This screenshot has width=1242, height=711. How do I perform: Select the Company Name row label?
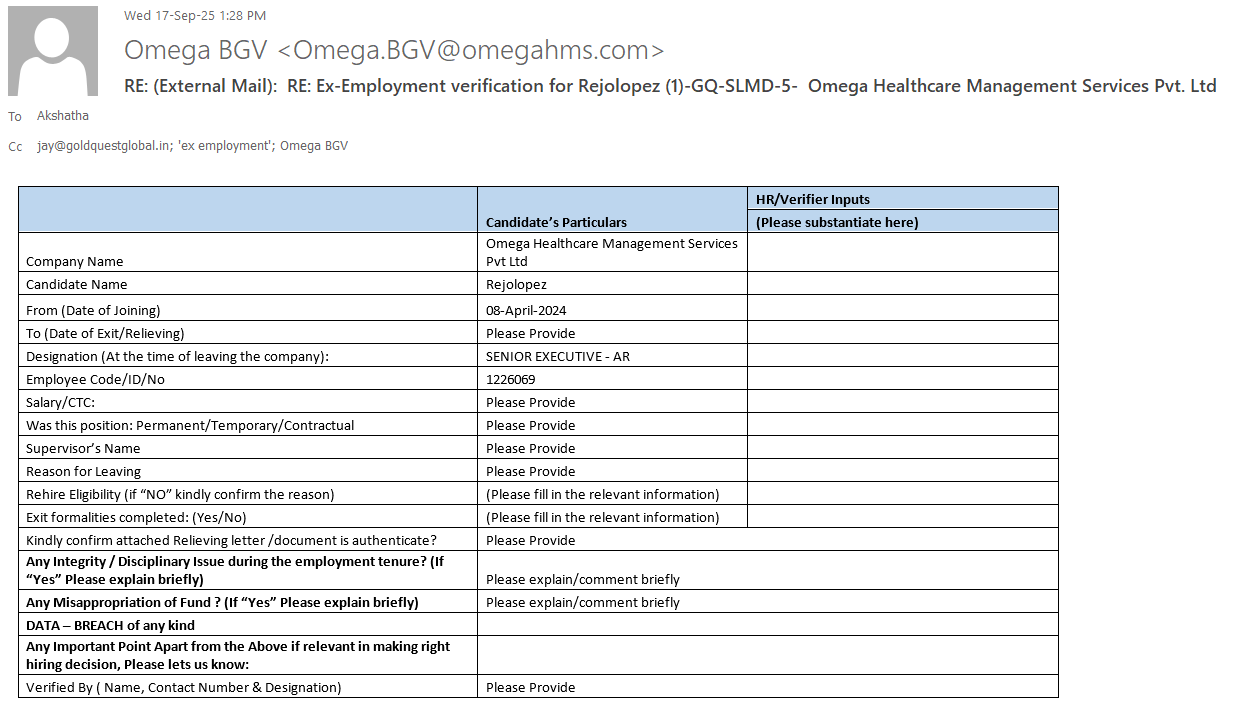[x=75, y=261]
